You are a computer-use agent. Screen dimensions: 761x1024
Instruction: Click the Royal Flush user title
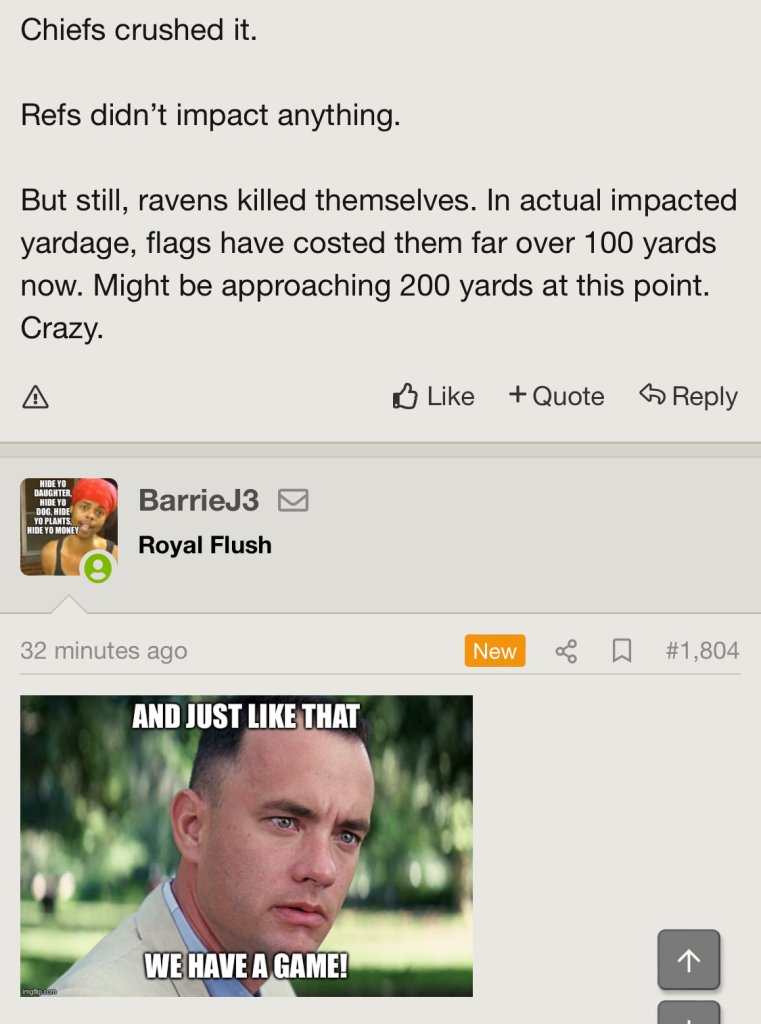pos(205,545)
